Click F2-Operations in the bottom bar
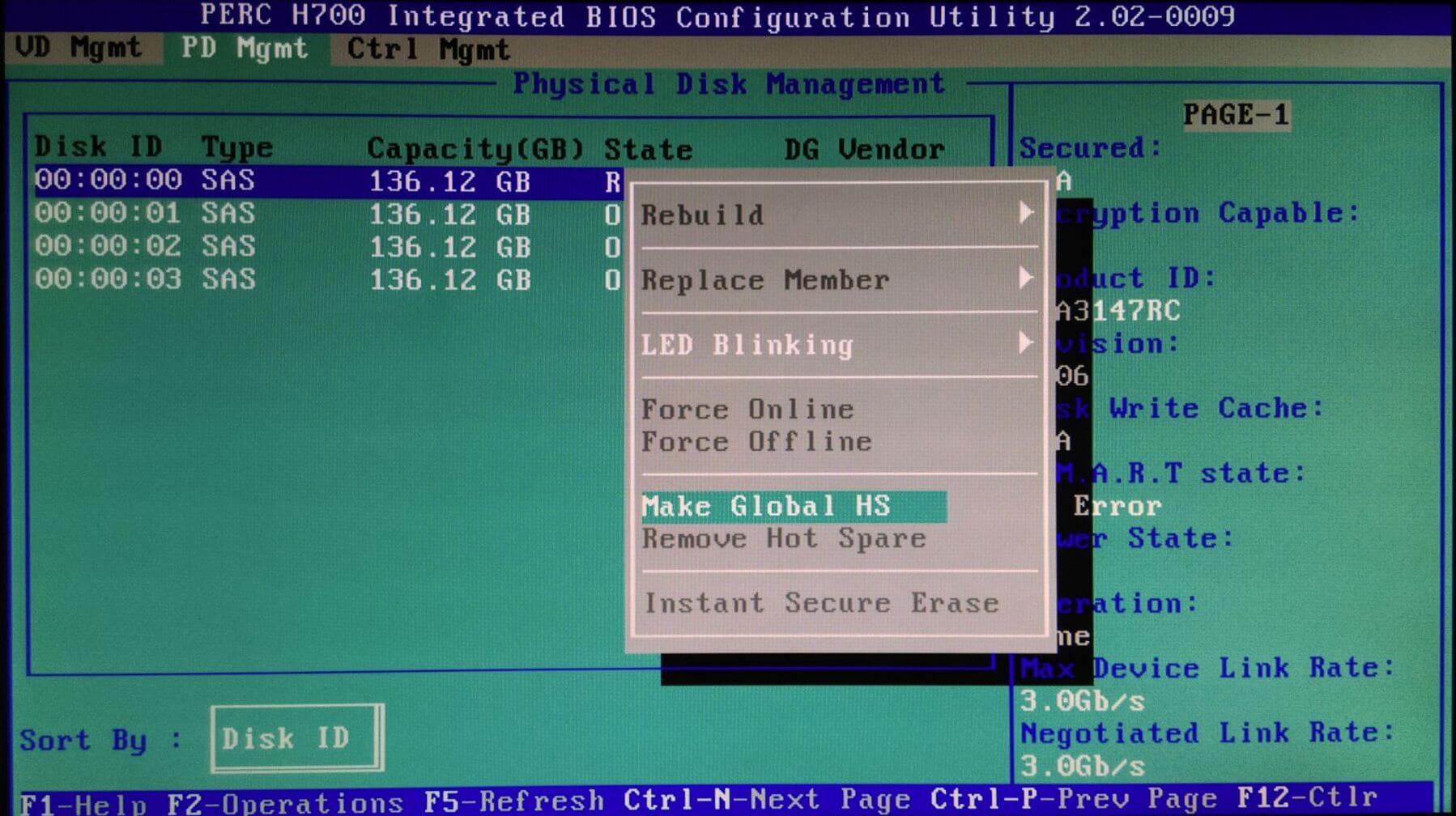 coord(285,803)
